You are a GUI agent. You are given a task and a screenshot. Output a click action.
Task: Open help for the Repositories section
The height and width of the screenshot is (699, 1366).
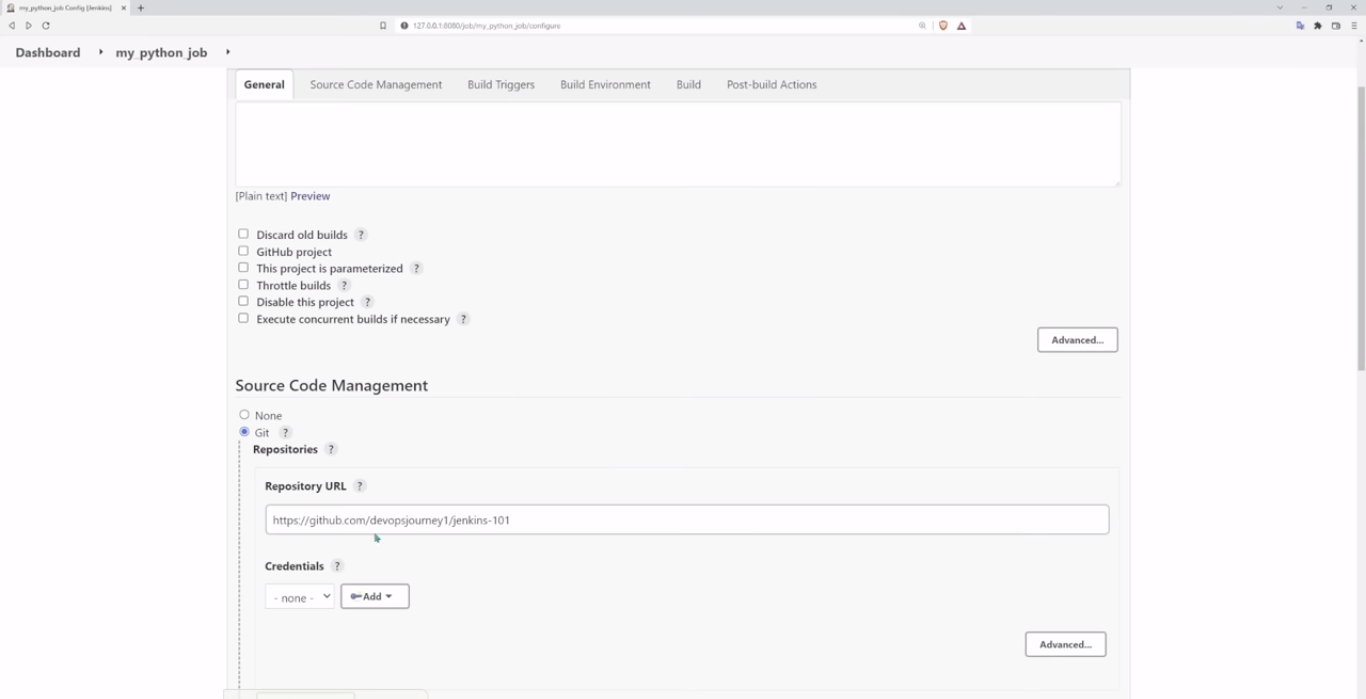point(330,449)
